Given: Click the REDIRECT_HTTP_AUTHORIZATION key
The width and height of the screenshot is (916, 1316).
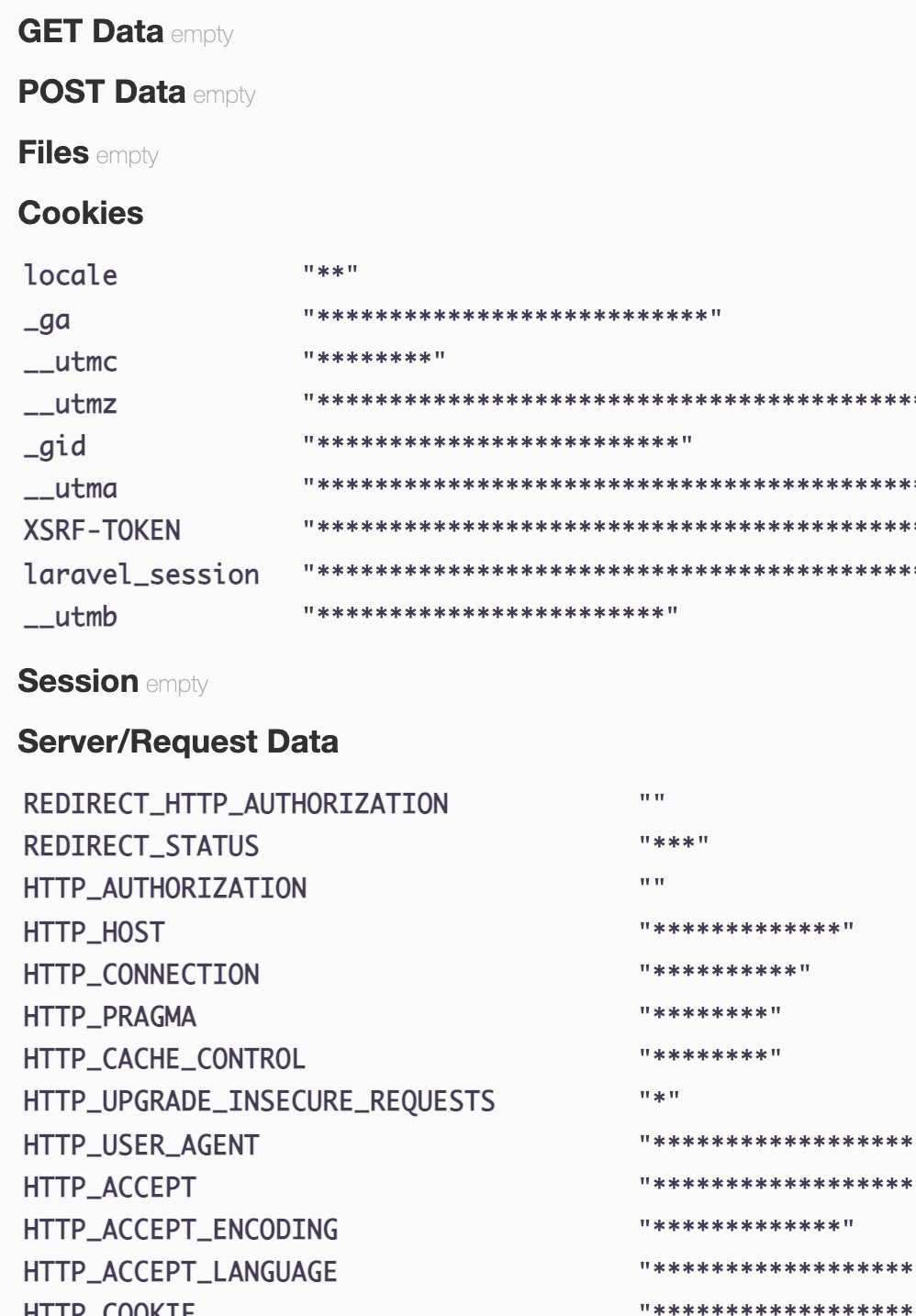Looking at the screenshot, I should (x=236, y=804).
